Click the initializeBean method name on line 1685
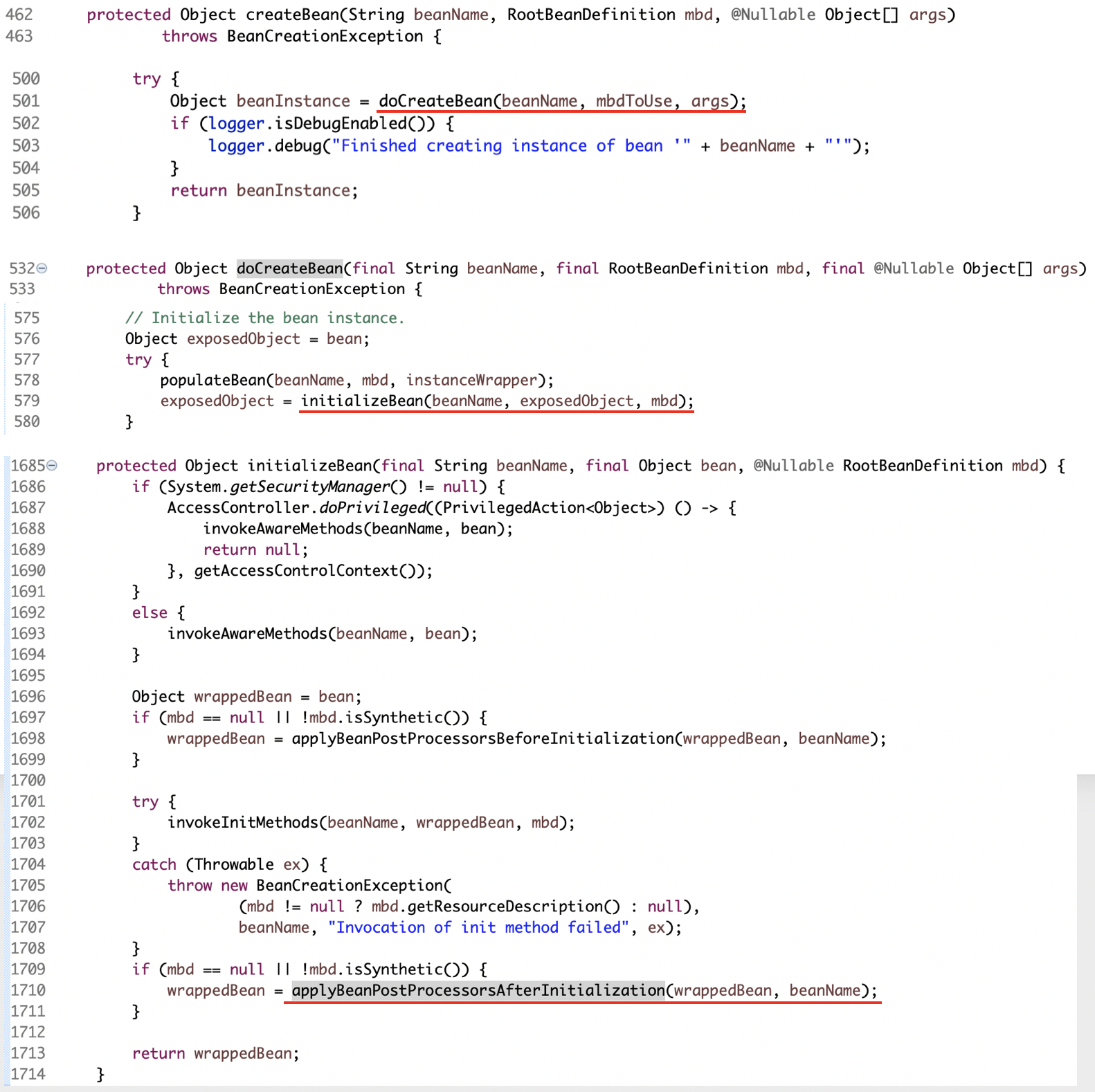1095x1092 pixels. pyautogui.click(x=311, y=466)
